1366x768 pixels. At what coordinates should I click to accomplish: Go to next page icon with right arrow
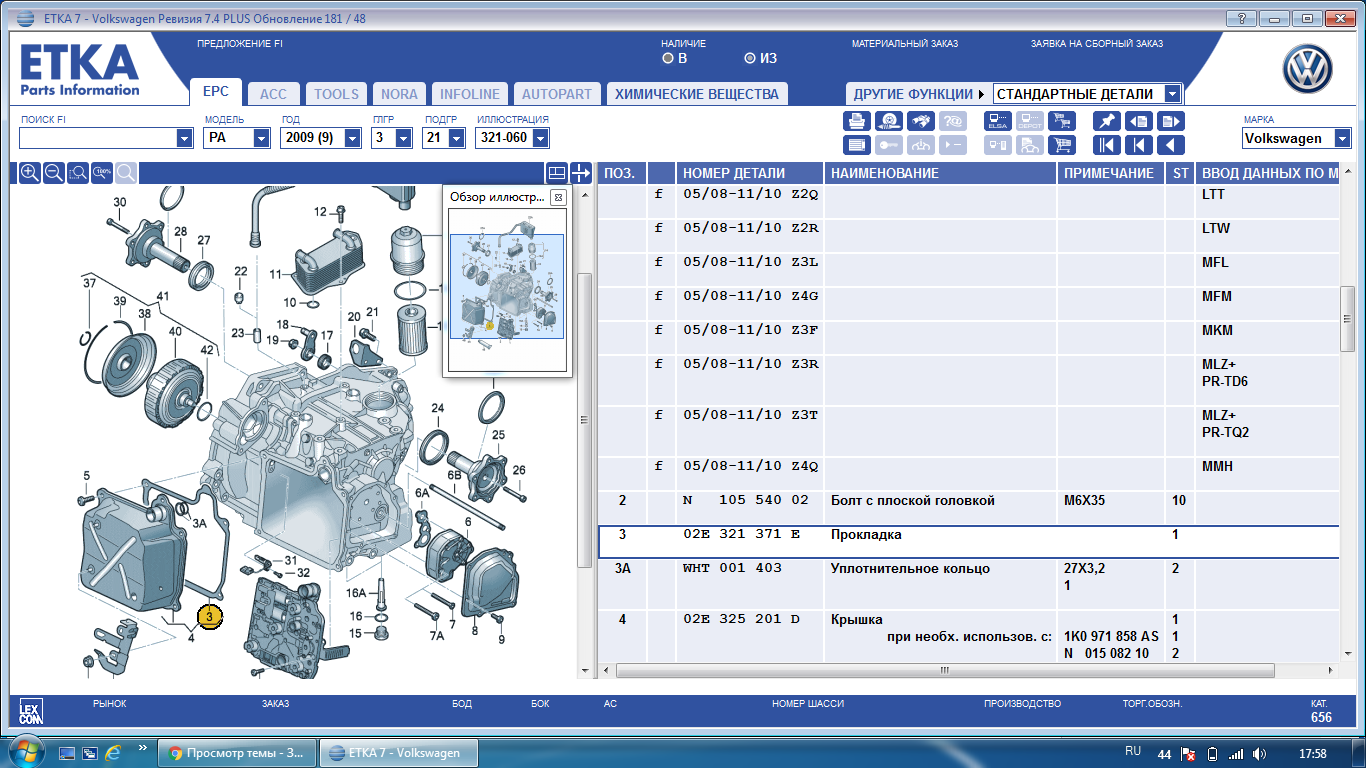(1171, 121)
